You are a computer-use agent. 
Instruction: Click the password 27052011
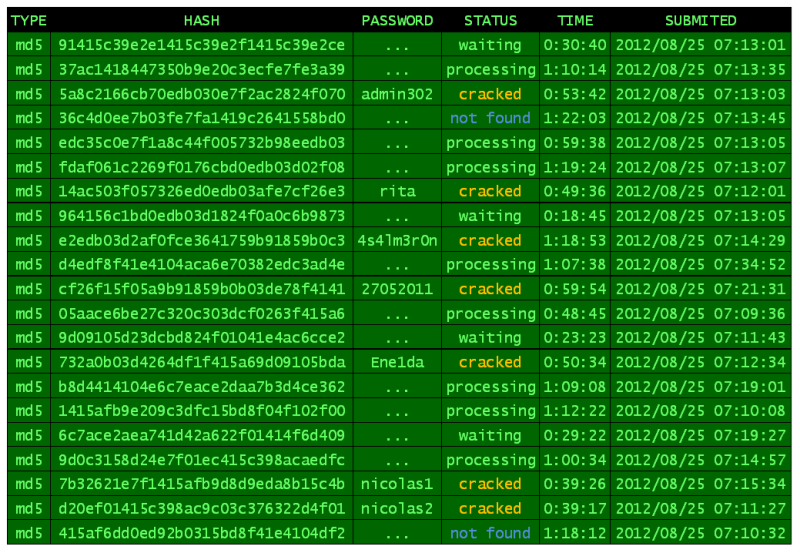397,289
